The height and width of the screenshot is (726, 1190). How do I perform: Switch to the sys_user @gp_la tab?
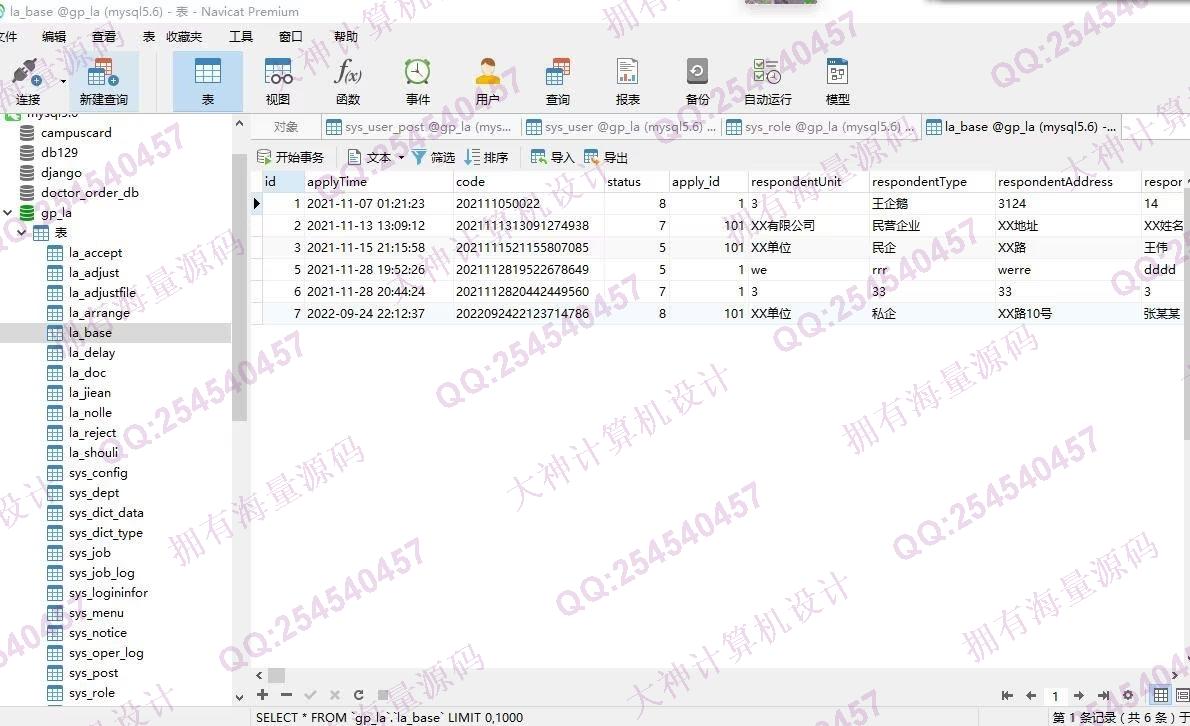(621, 127)
